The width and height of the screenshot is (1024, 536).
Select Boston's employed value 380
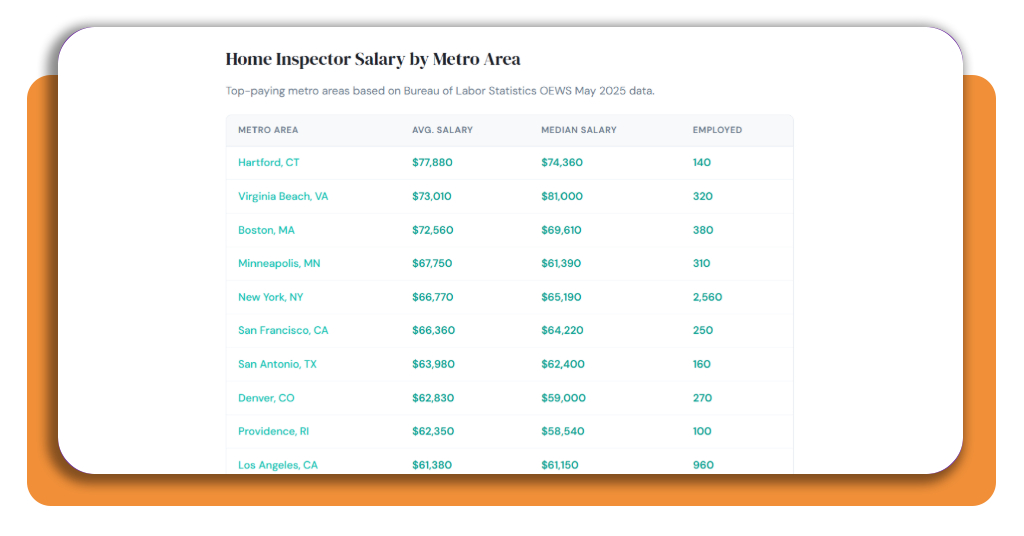pos(703,230)
